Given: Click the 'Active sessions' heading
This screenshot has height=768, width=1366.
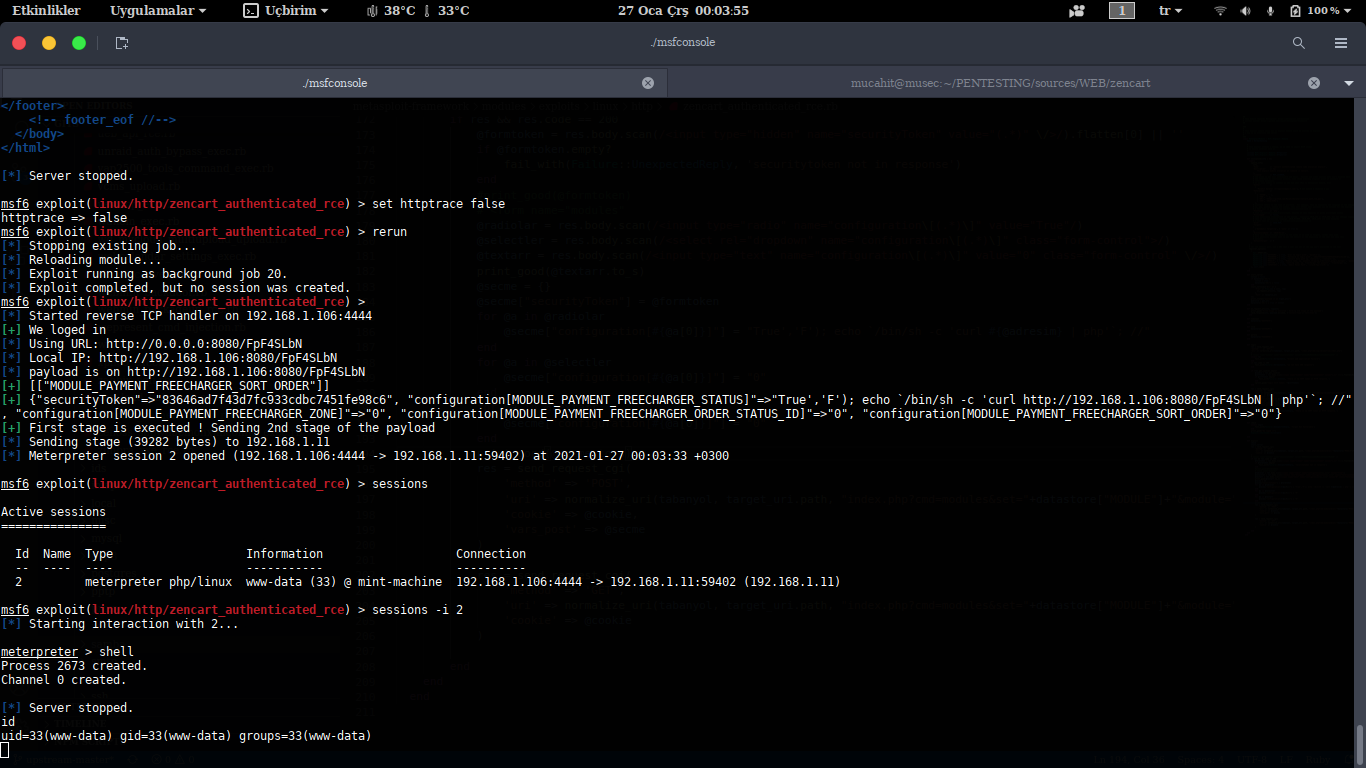Looking at the screenshot, I should [53, 512].
